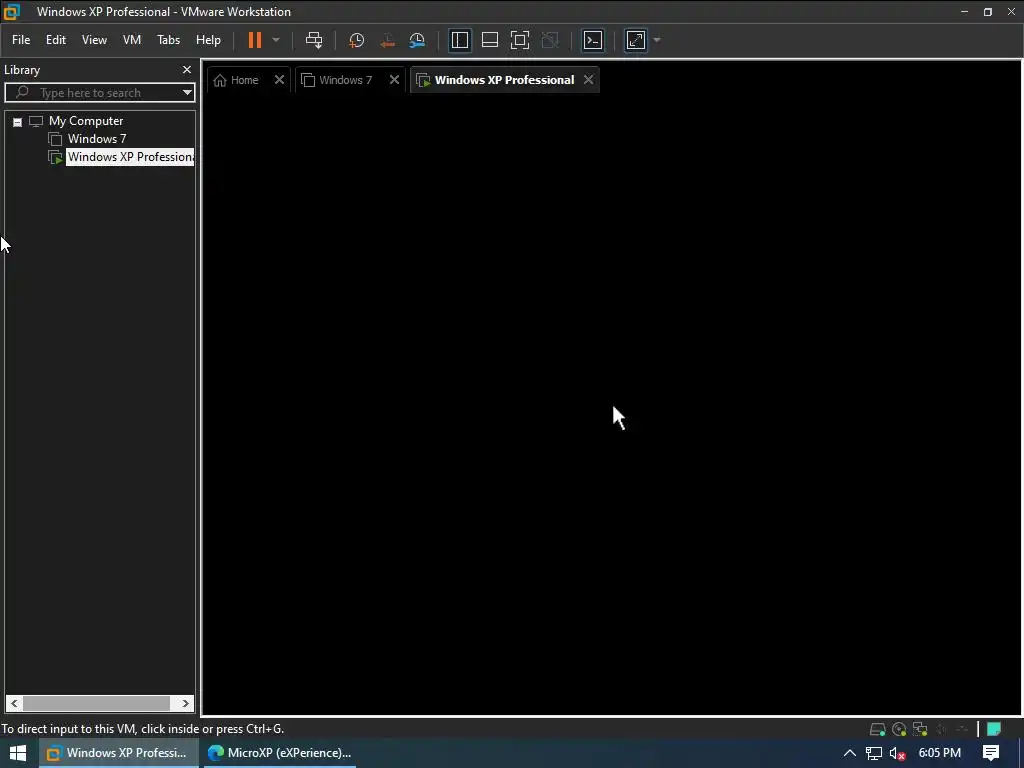1024x768 pixels.
Task: Open the snapshot manager
Action: pyautogui.click(x=417, y=40)
